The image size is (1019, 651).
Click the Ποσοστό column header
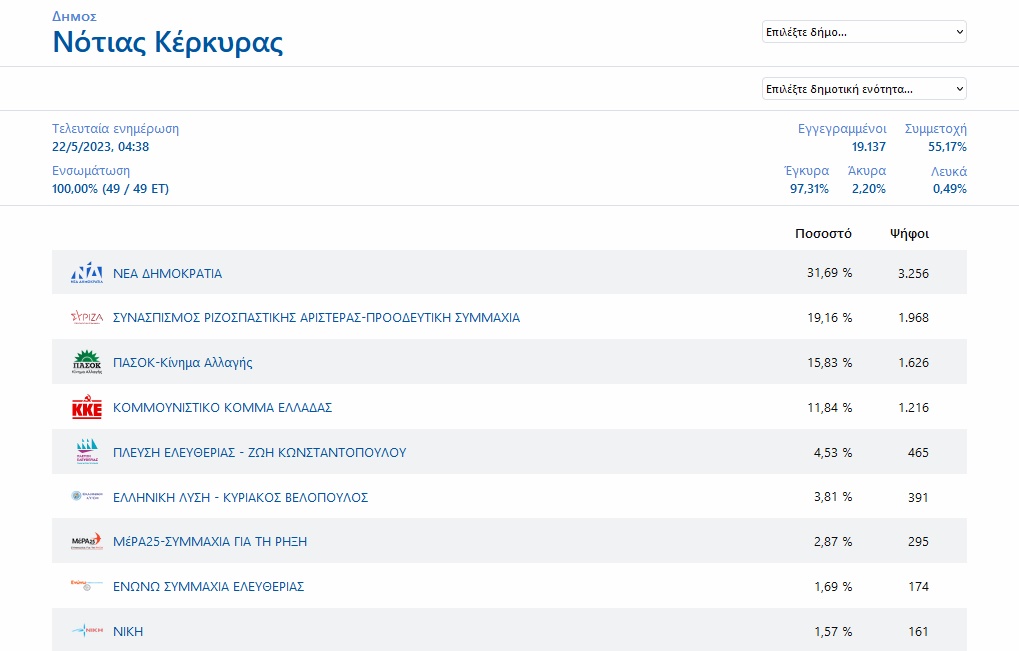pyautogui.click(x=823, y=234)
